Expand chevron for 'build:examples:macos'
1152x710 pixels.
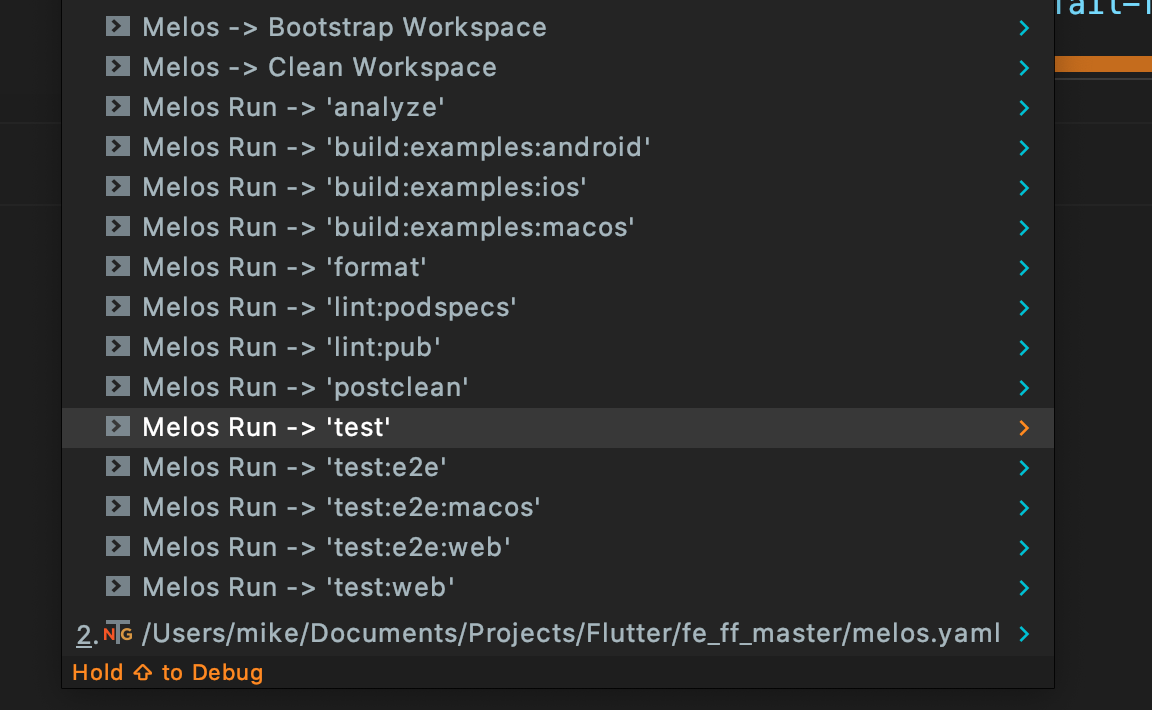(1024, 228)
